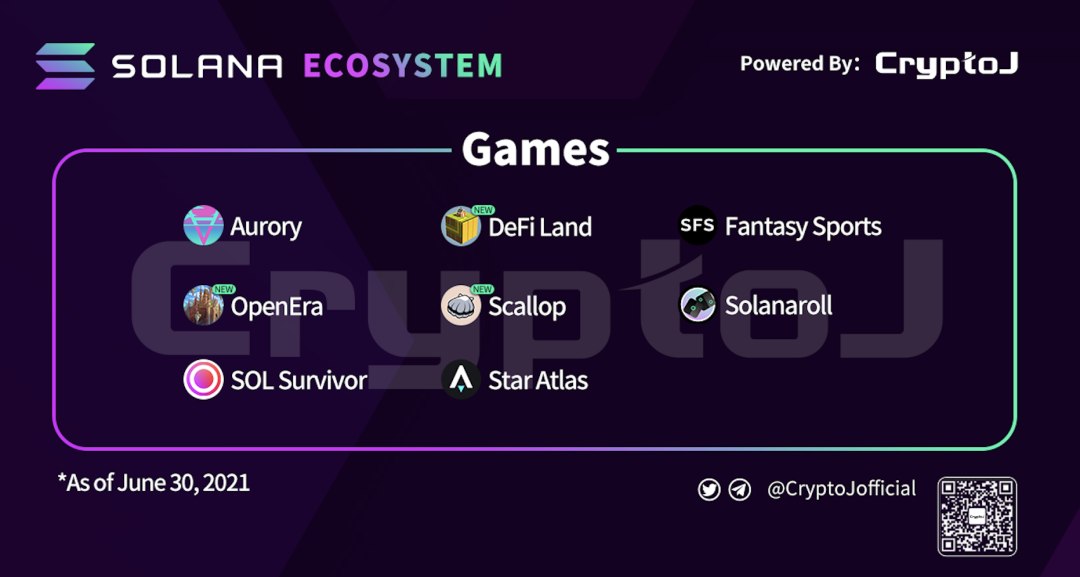Select the QR code image

(x=977, y=516)
